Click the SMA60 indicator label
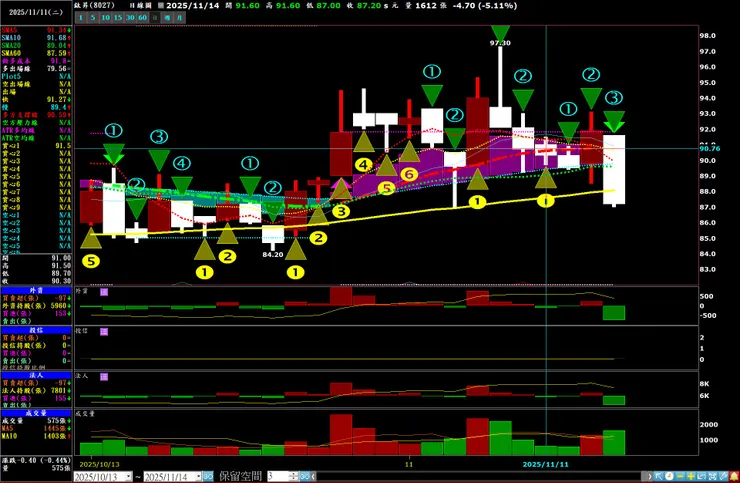Viewport: 740px width, 483px height. point(11,53)
